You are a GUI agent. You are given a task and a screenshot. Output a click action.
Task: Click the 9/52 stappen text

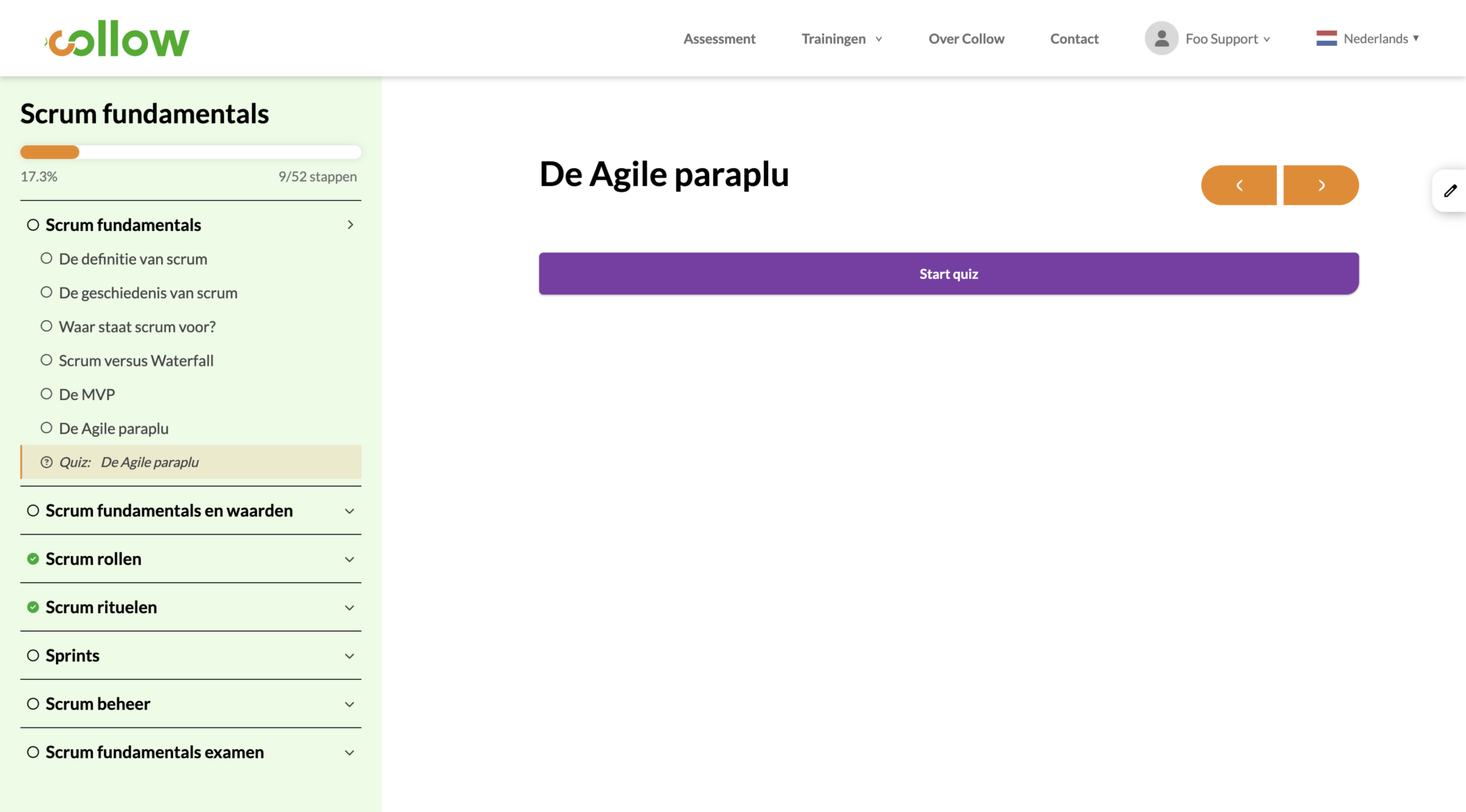tap(317, 177)
